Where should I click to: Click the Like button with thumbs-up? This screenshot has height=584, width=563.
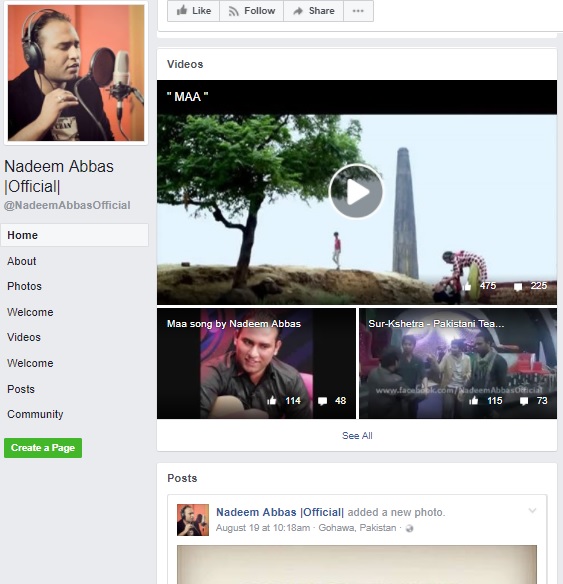click(x=194, y=11)
